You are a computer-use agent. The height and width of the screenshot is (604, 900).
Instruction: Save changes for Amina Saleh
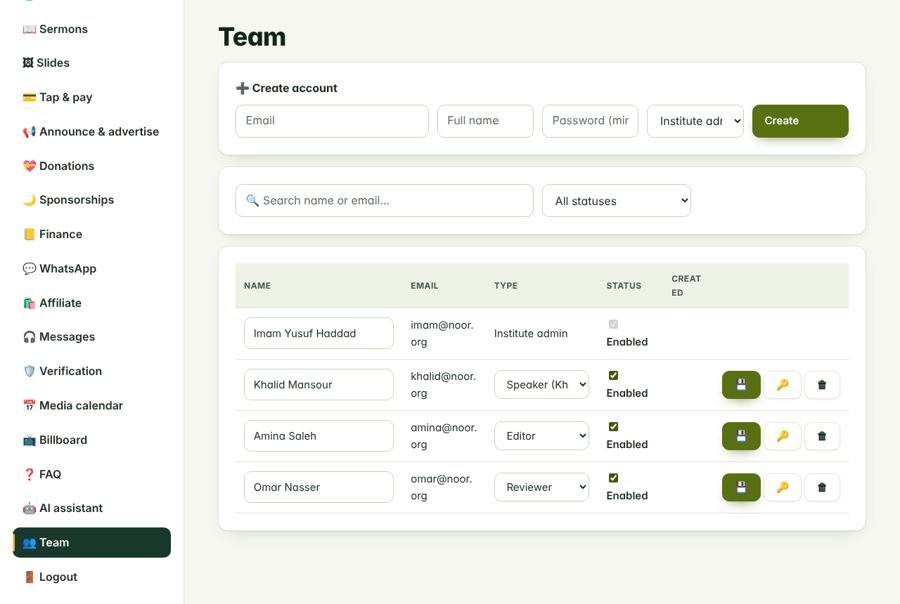pyautogui.click(x=741, y=436)
